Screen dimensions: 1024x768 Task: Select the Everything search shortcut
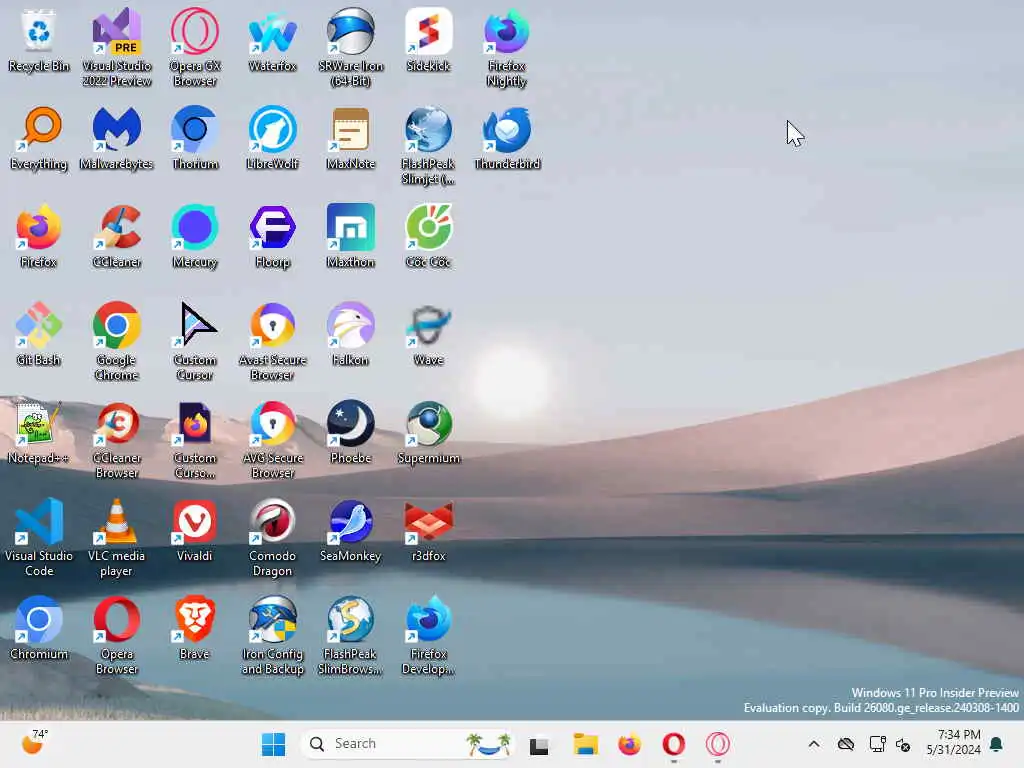click(x=39, y=139)
